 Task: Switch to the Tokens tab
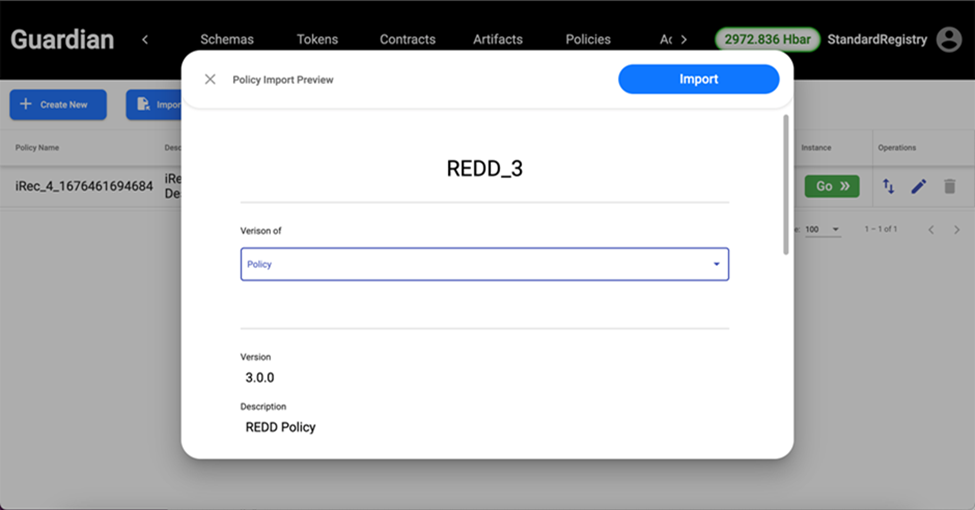pyautogui.click(x=317, y=40)
